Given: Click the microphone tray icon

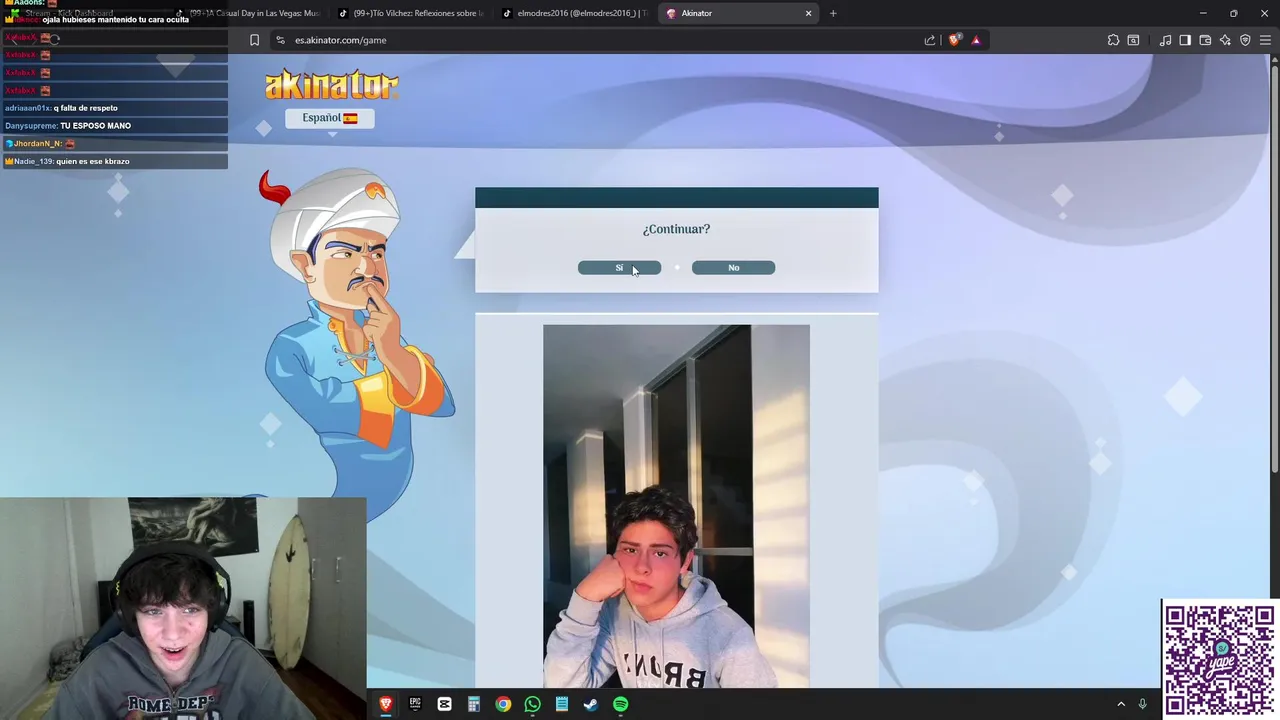Looking at the screenshot, I should tap(1142, 704).
